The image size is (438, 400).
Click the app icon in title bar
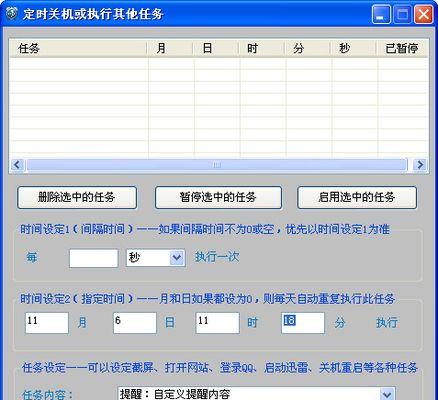pyautogui.click(x=11, y=14)
